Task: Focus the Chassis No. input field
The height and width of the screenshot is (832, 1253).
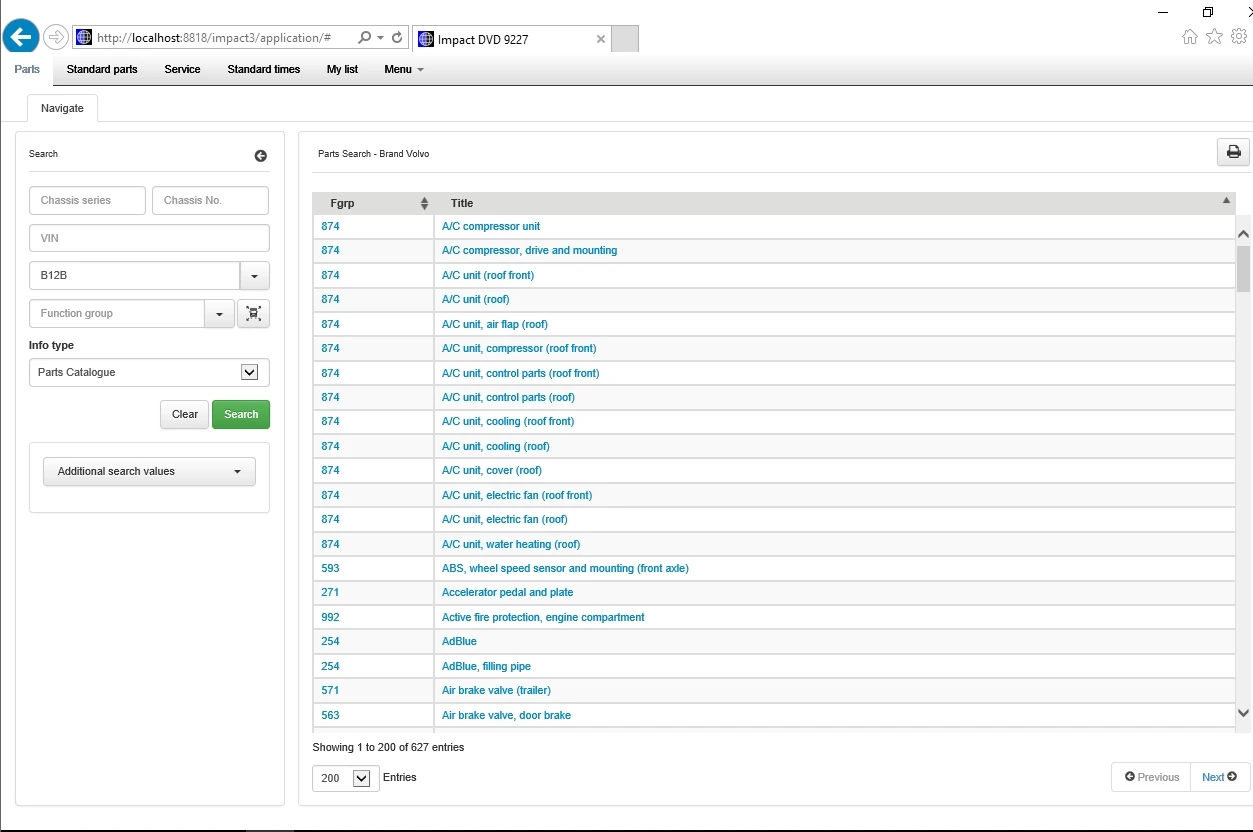Action: click(210, 200)
